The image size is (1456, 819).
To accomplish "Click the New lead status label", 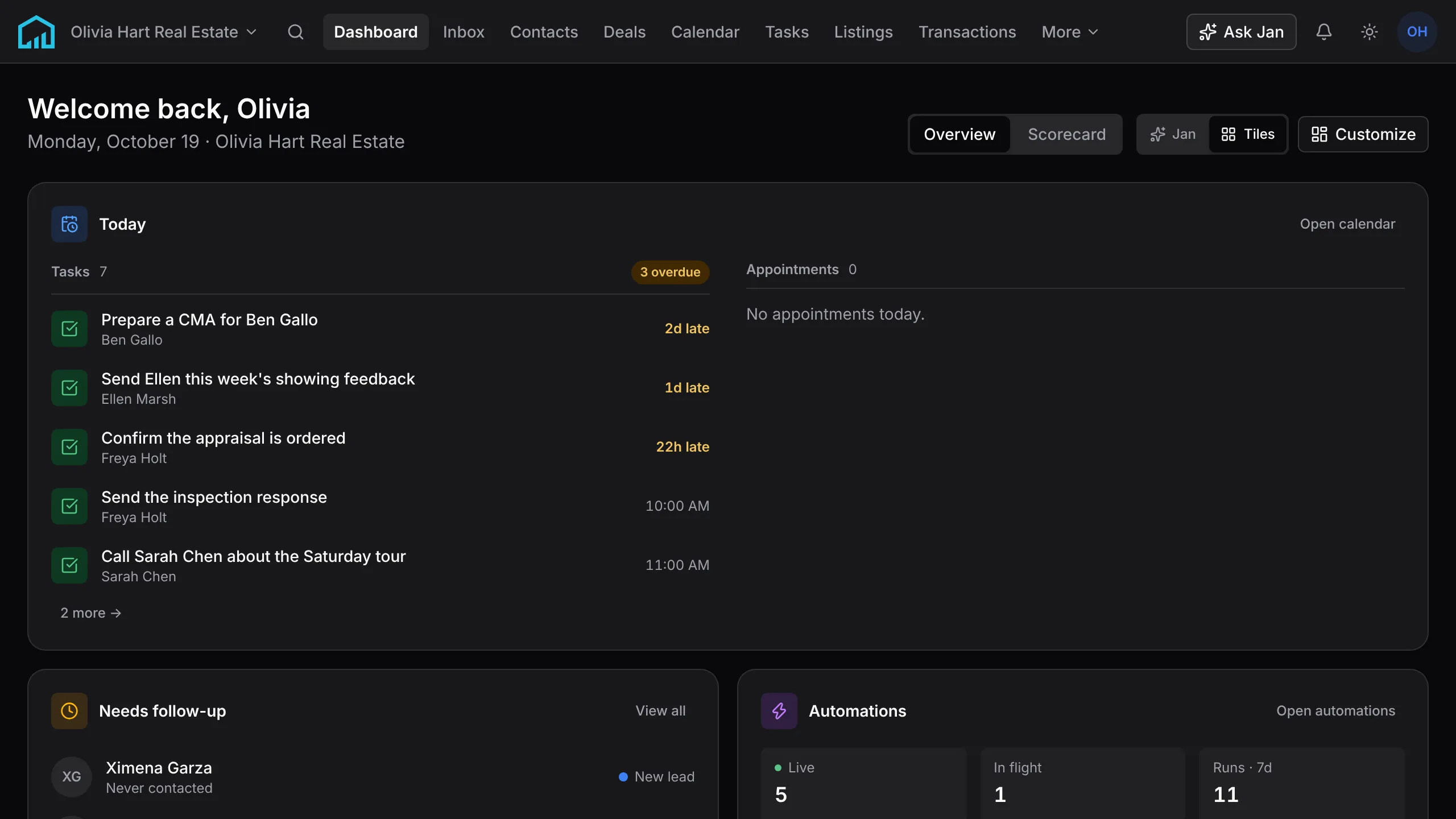I will 656,777.
